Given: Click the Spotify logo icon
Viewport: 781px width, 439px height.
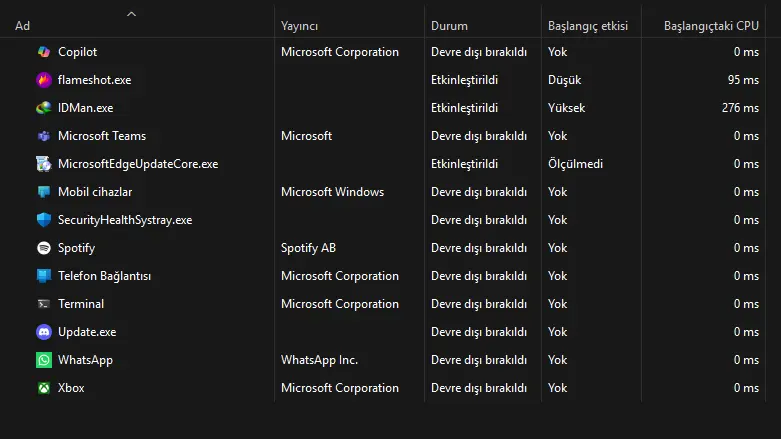Looking at the screenshot, I should pyautogui.click(x=44, y=248).
